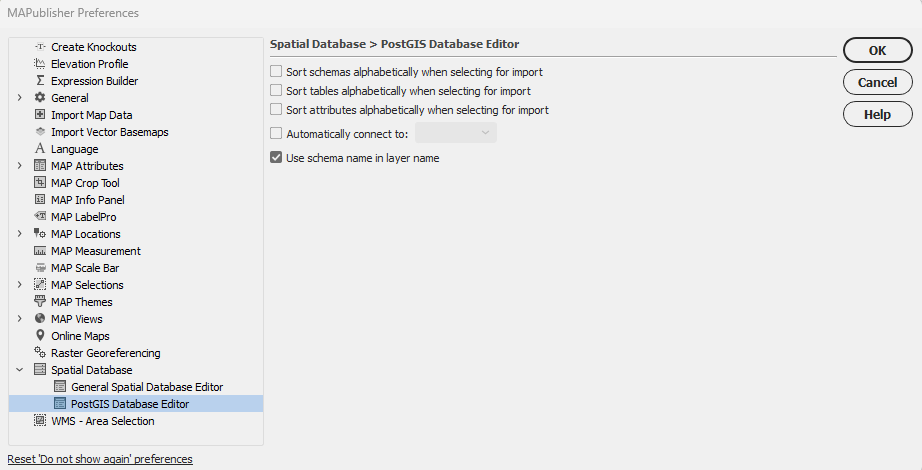Enable sorting schemas alphabetically checkbox
The image size is (922, 470).
click(276, 71)
